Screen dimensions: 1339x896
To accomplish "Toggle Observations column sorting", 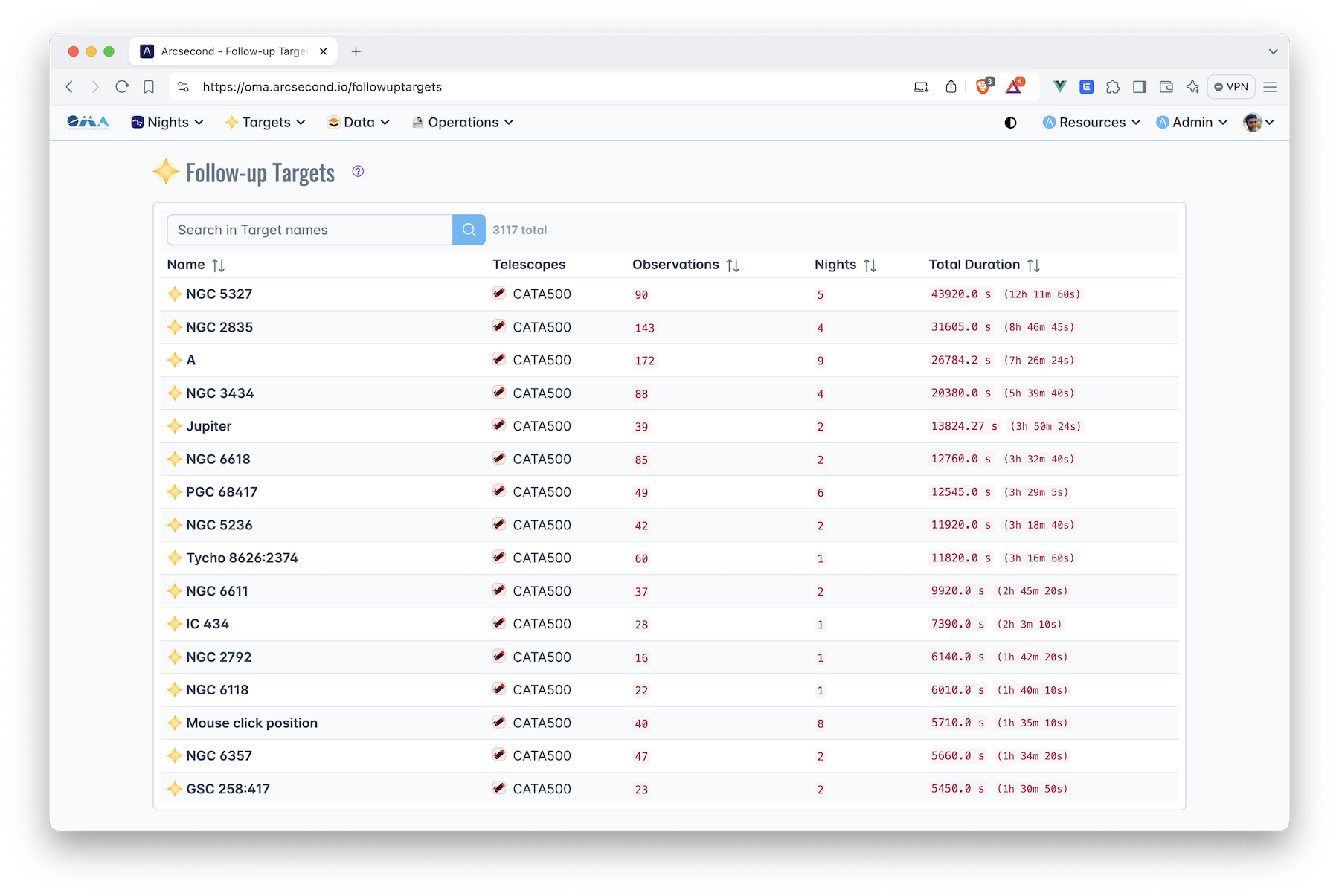I will click(733, 264).
